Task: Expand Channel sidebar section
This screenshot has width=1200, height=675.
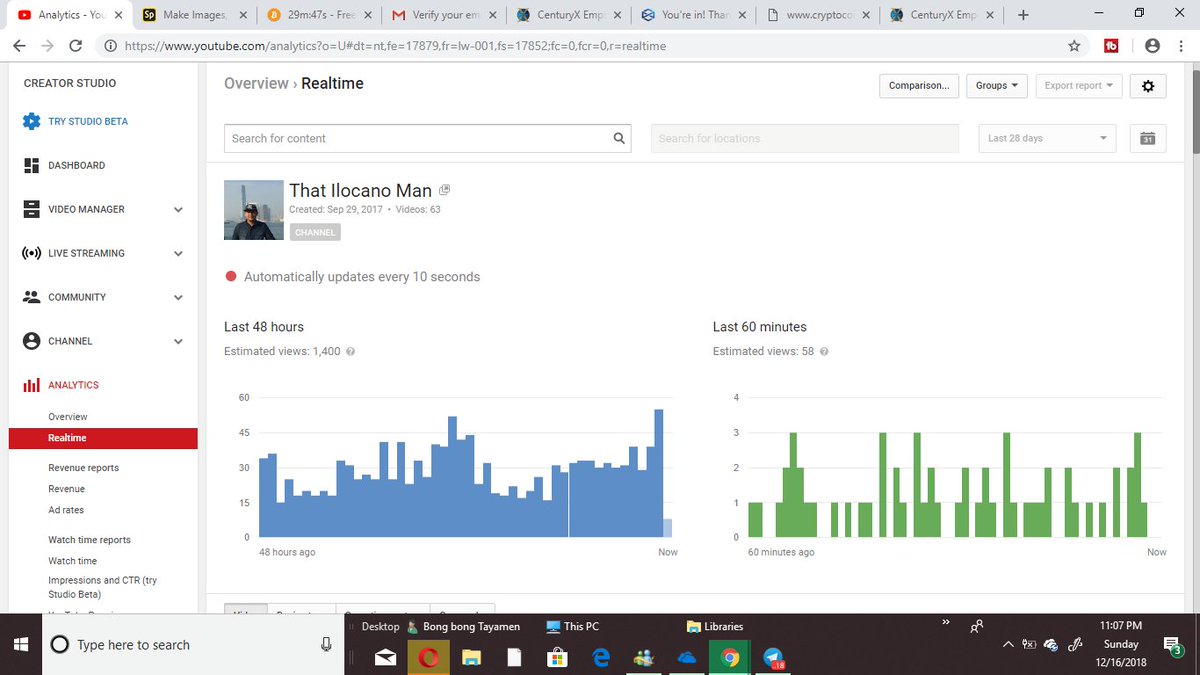Action: [x=178, y=342]
